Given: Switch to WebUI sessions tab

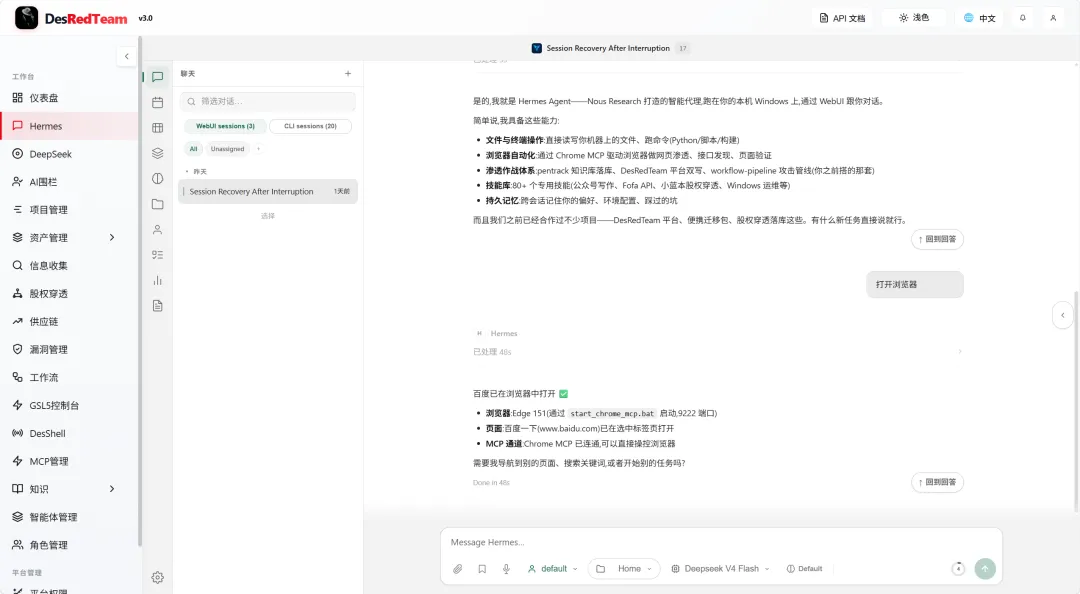Looking at the screenshot, I should click(x=225, y=126).
